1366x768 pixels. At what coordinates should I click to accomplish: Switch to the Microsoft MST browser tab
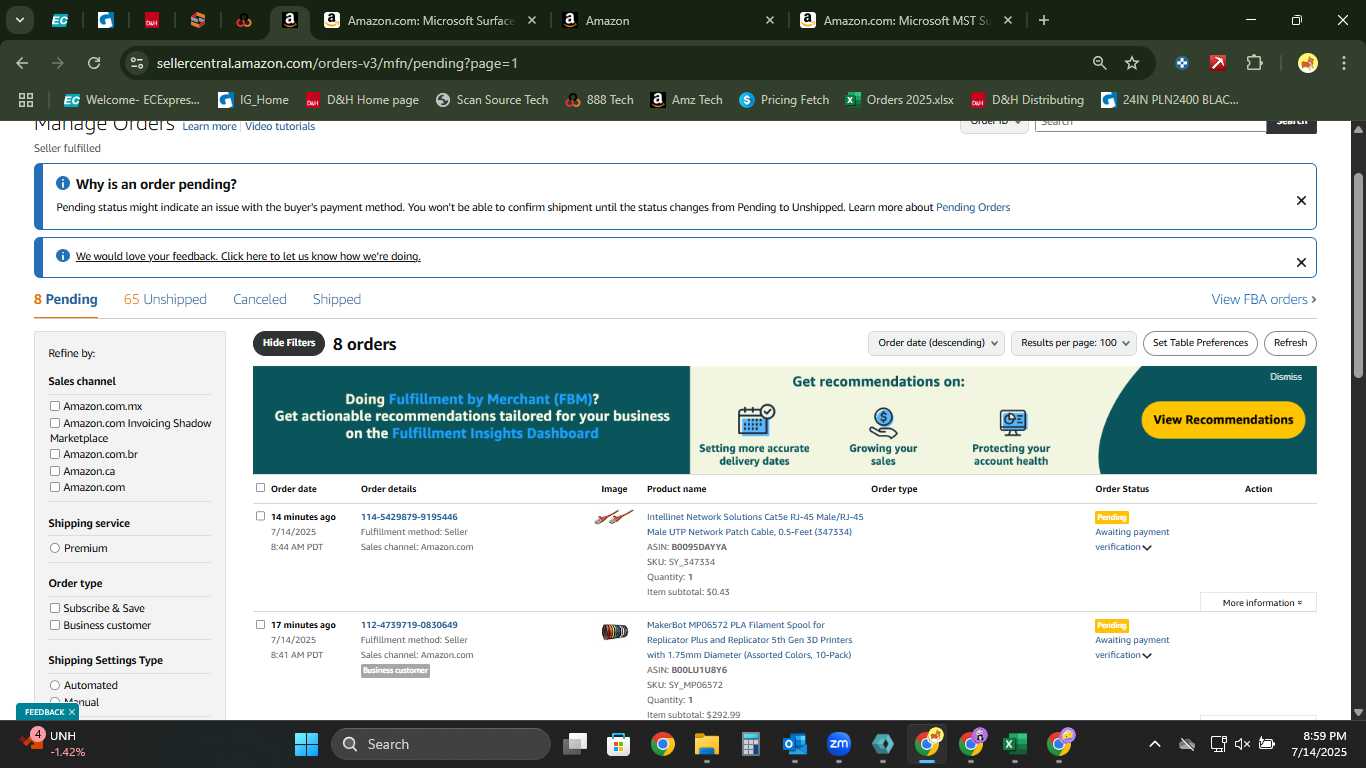click(906, 20)
